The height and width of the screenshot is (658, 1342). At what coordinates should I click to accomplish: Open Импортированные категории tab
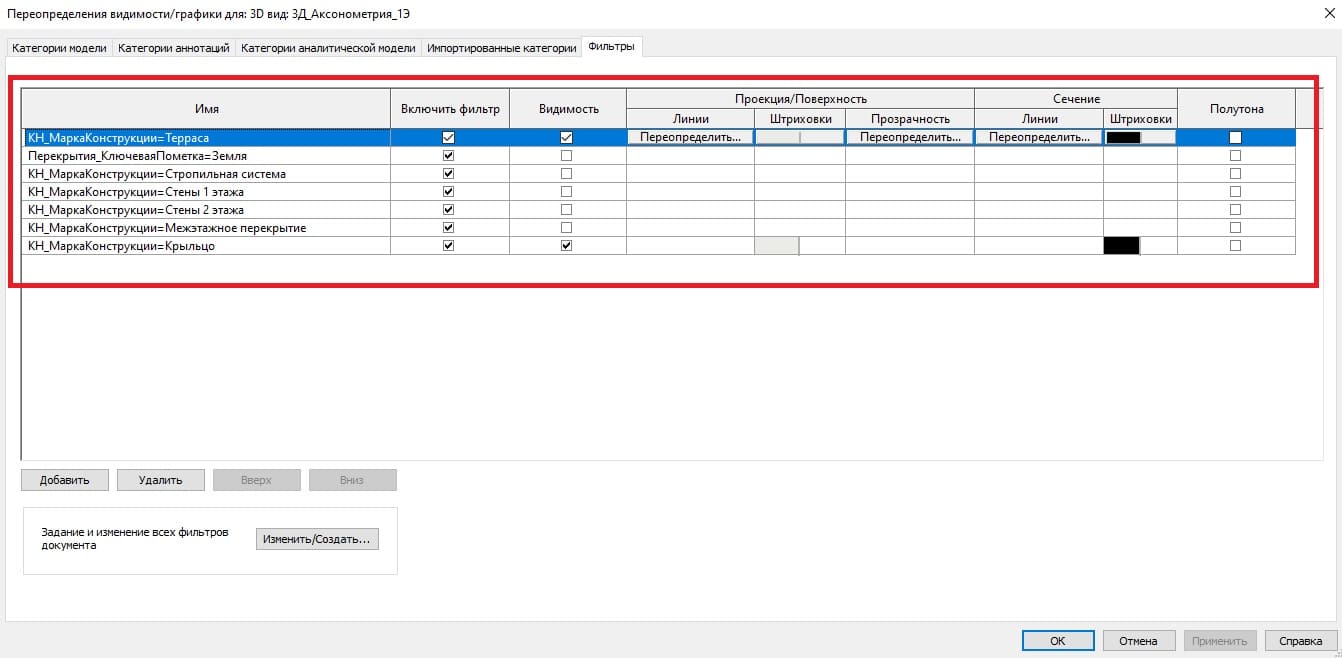coord(501,48)
